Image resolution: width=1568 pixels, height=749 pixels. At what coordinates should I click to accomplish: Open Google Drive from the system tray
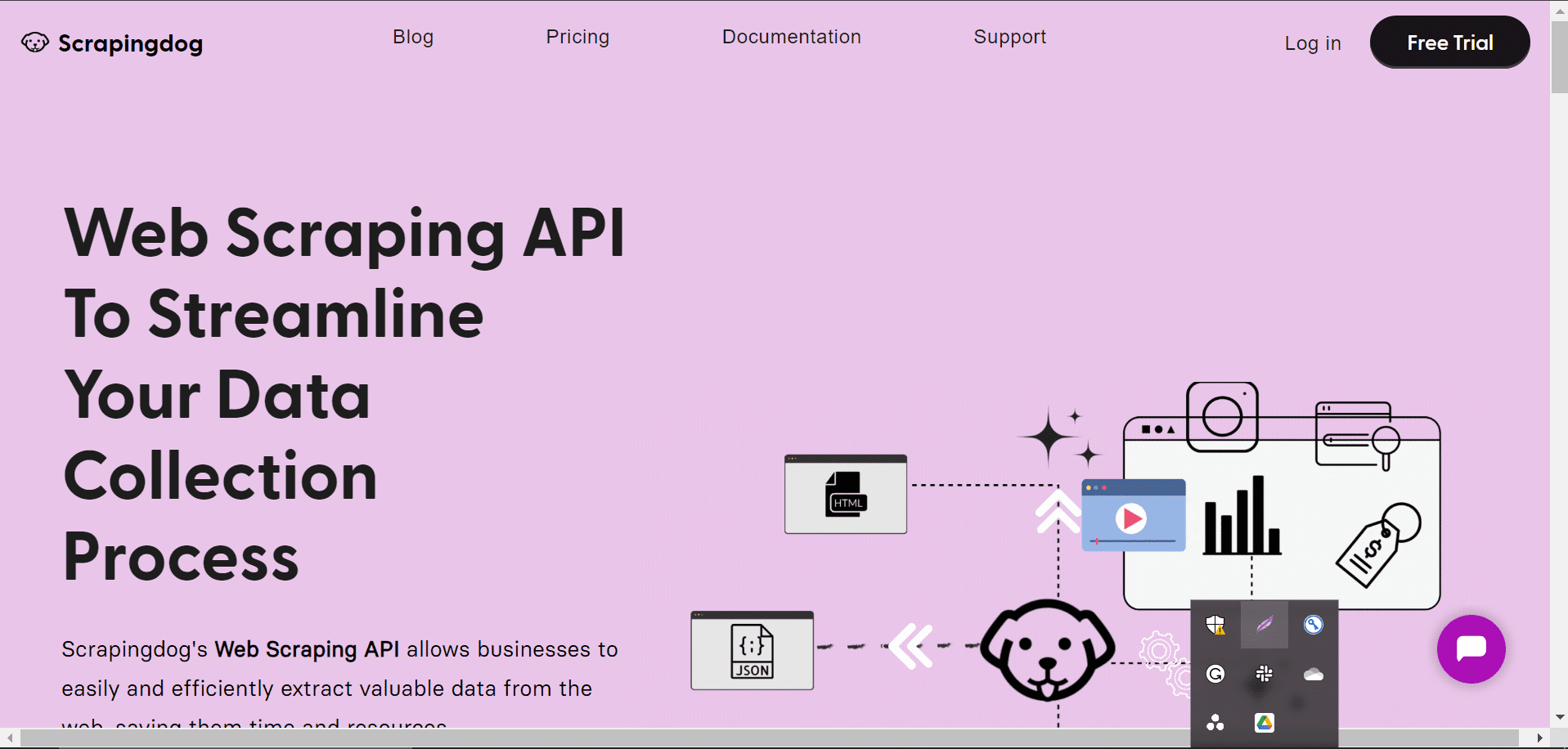pyautogui.click(x=1265, y=721)
